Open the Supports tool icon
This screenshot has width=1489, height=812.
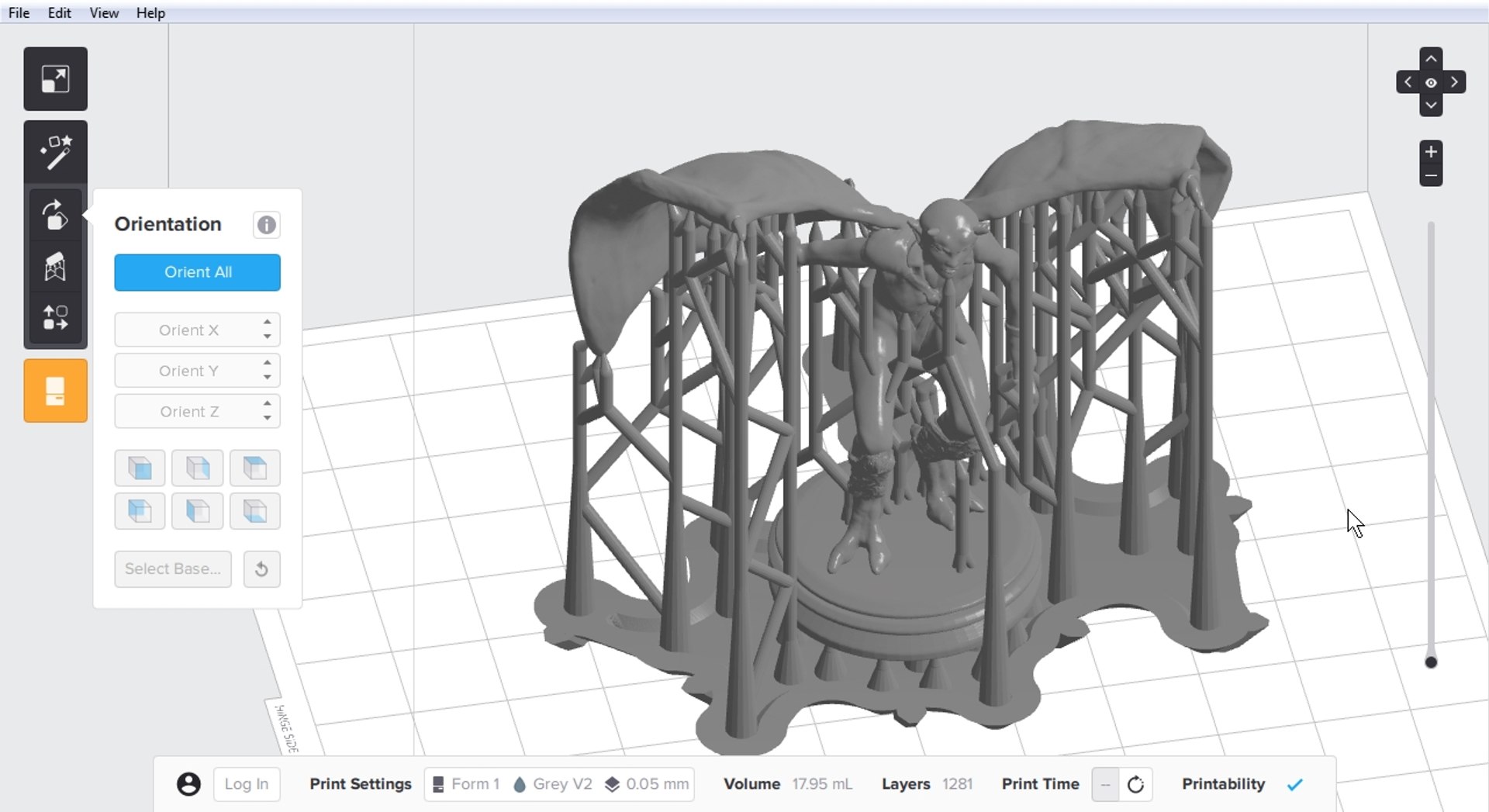coord(55,267)
